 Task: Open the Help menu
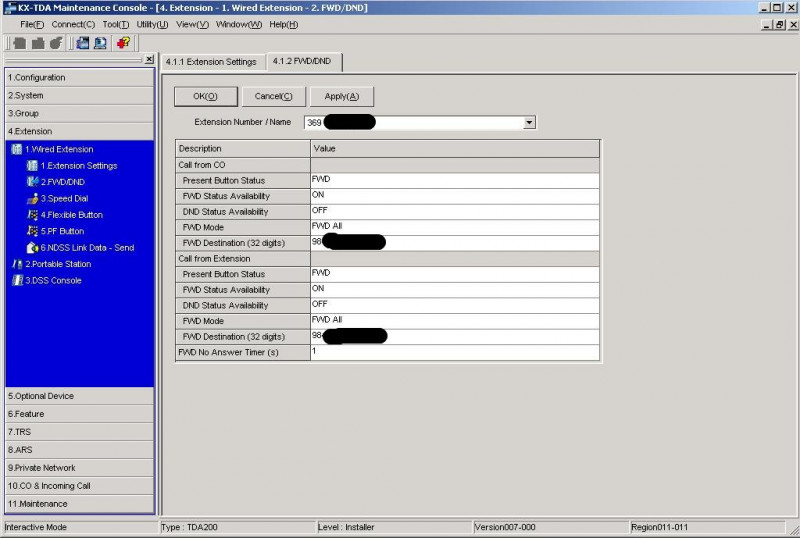[x=284, y=25]
